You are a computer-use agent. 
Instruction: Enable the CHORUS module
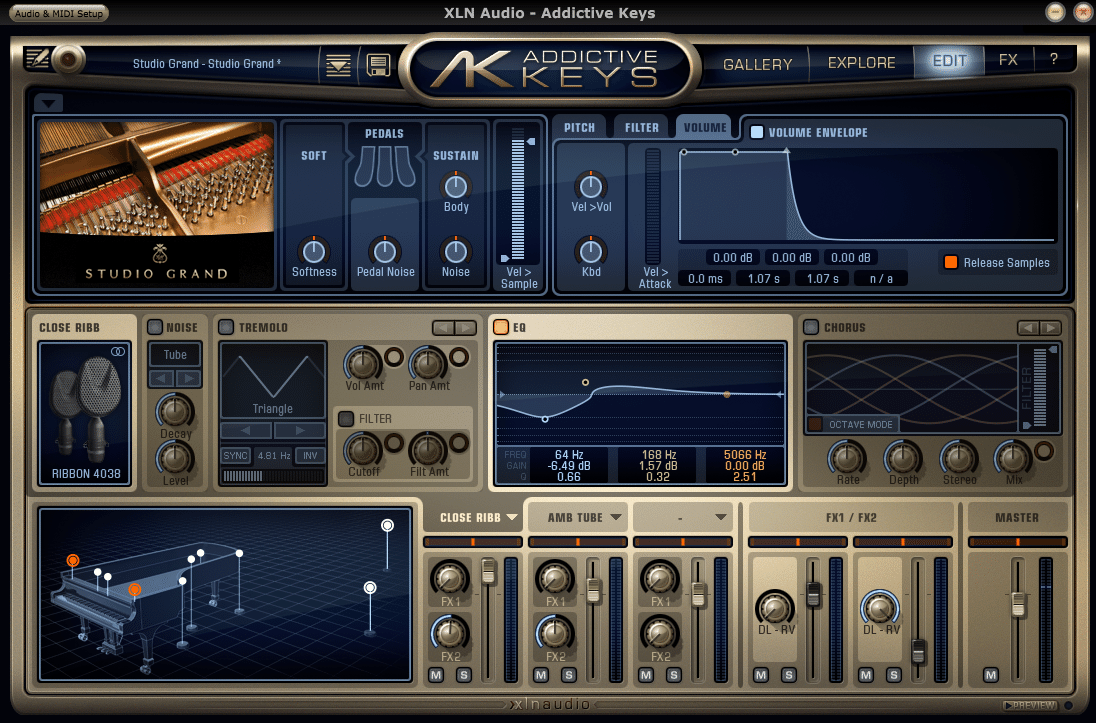pyautogui.click(x=811, y=327)
